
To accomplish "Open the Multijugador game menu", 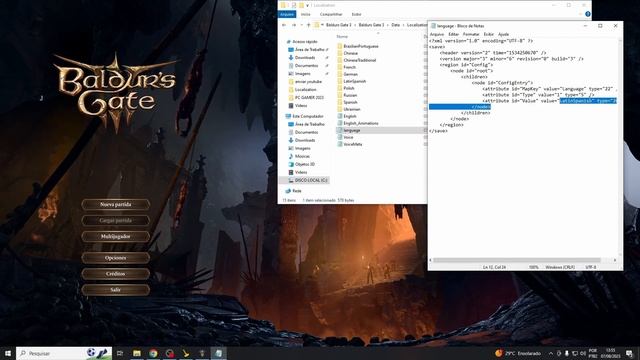I will (x=116, y=236).
